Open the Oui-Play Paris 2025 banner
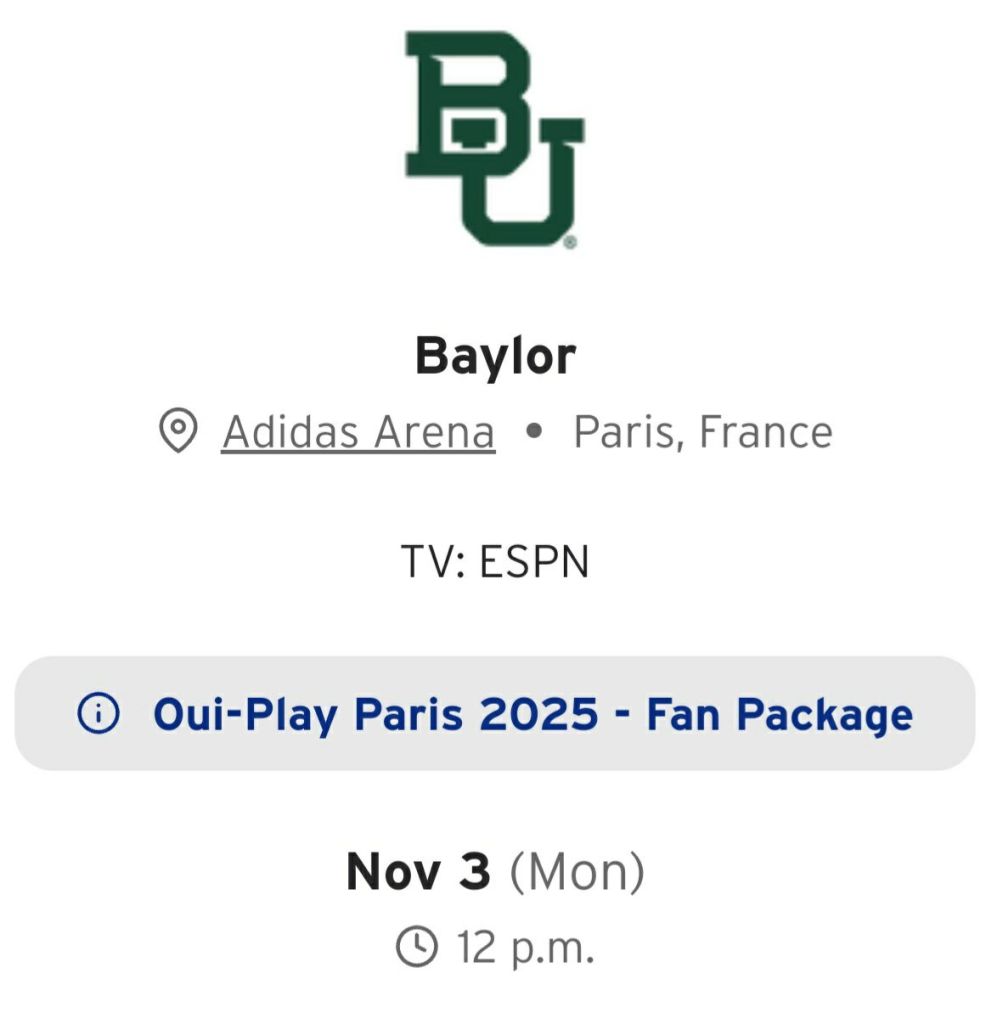The height and width of the screenshot is (1024, 1003). coord(495,714)
